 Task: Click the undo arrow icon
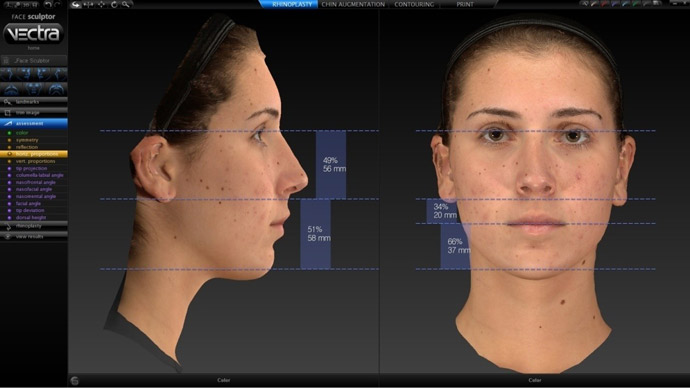(x=48, y=4)
